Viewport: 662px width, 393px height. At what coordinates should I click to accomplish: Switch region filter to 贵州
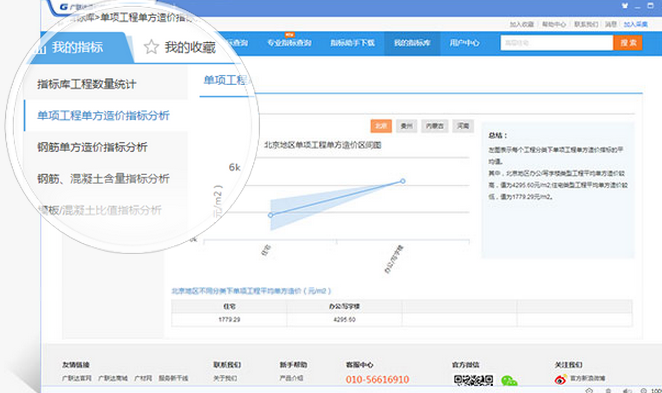[406, 126]
